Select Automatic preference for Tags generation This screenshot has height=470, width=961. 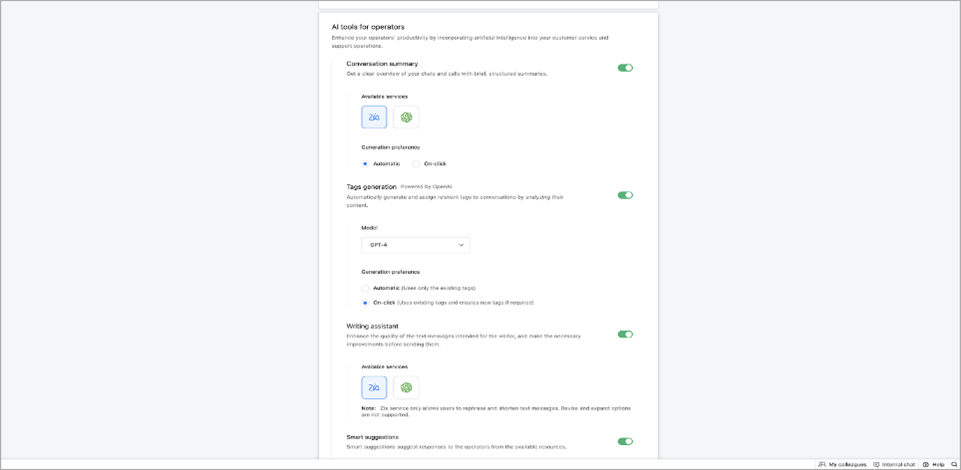pyautogui.click(x=366, y=288)
